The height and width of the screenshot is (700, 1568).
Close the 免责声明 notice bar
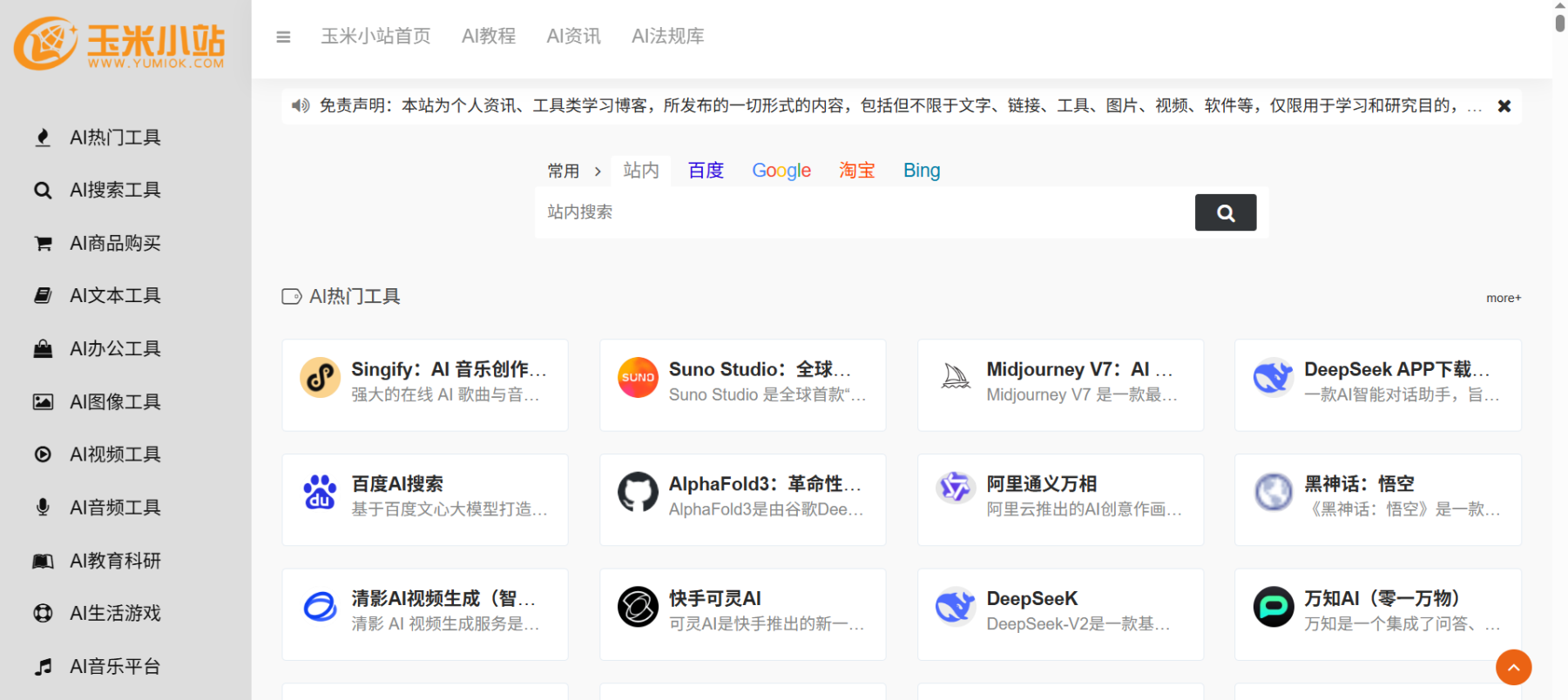(1504, 106)
